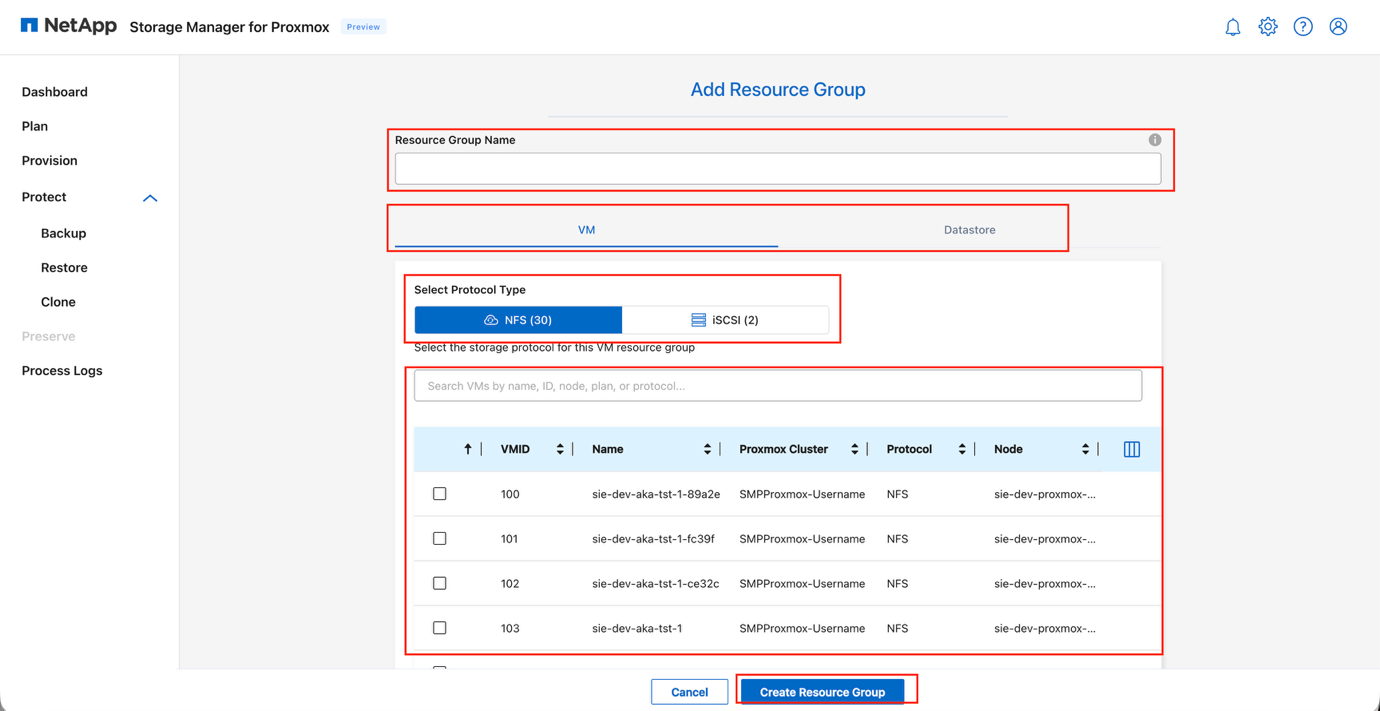Screen dimensions: 1380x711
Task: Click the Cancel button
Action: pos(689,691)
